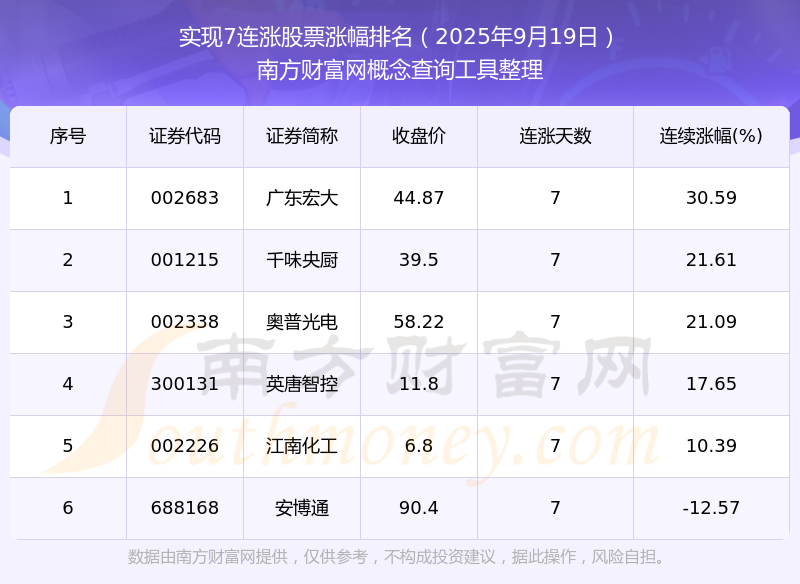The image size is (800, 584).
Task: Click the 连续涨幅(%) column header
Action: (x=711, y=136)
